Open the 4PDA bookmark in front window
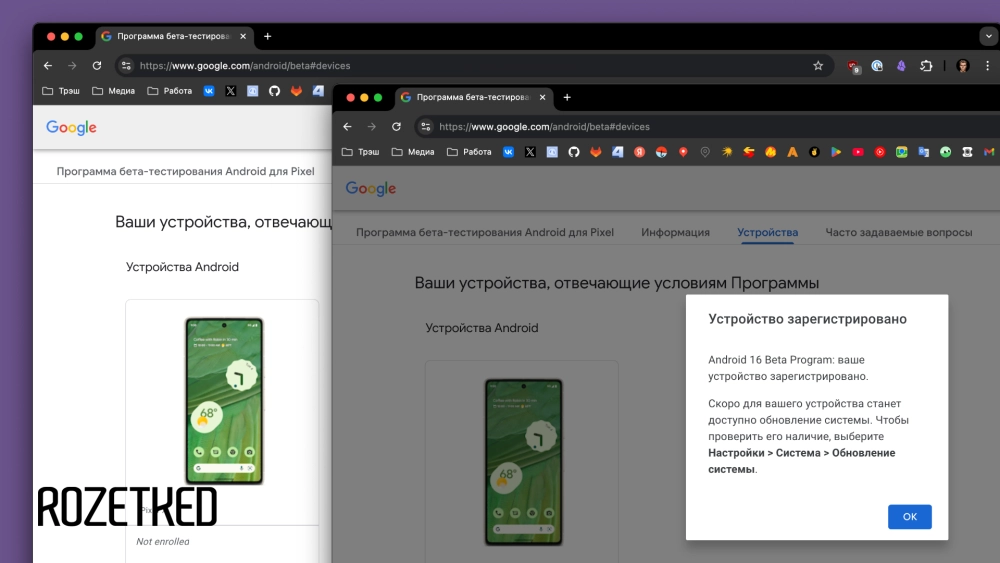Screen dimensions: 1000x563 click(617, 152)
